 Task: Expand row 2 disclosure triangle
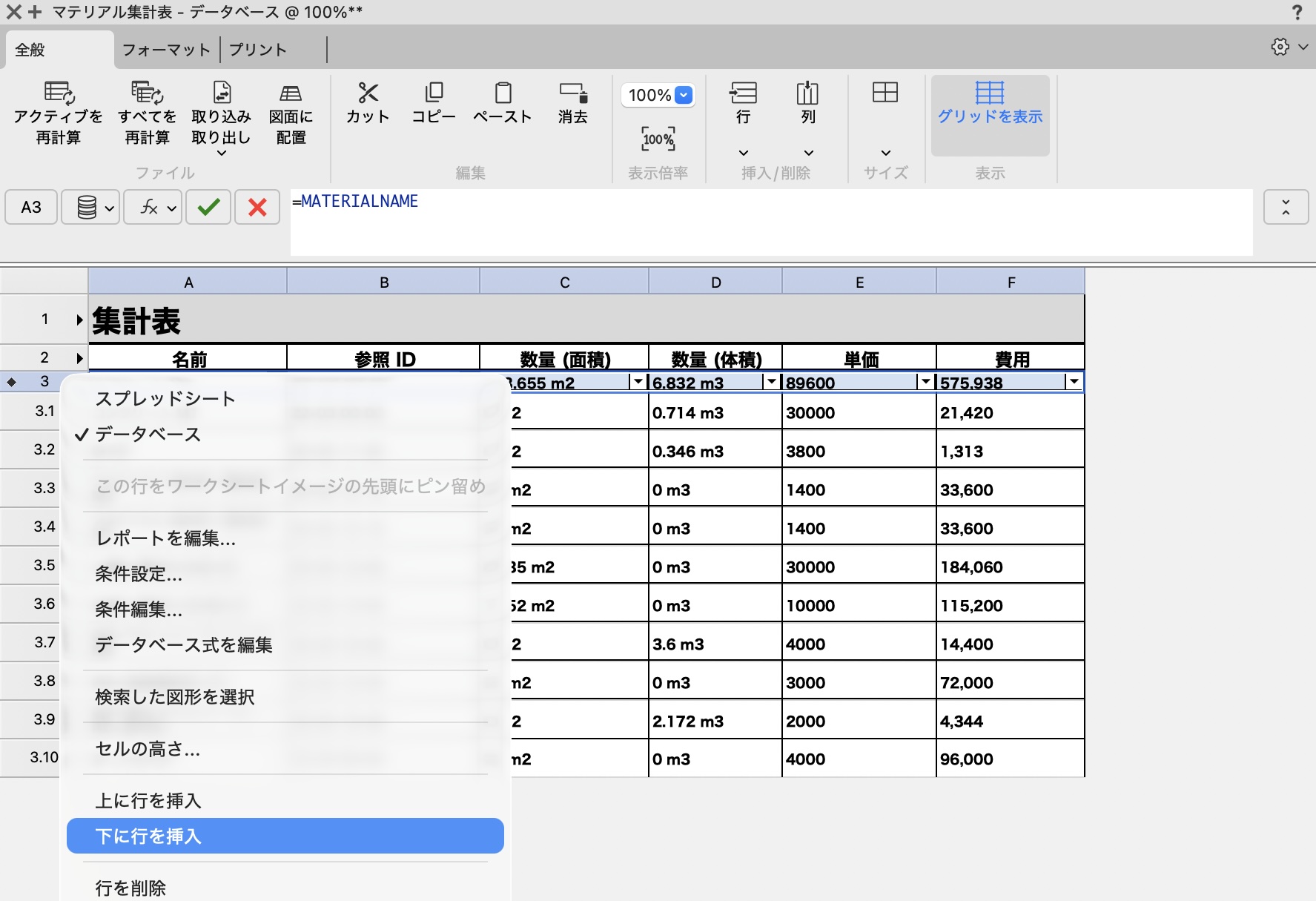[79, 358]
